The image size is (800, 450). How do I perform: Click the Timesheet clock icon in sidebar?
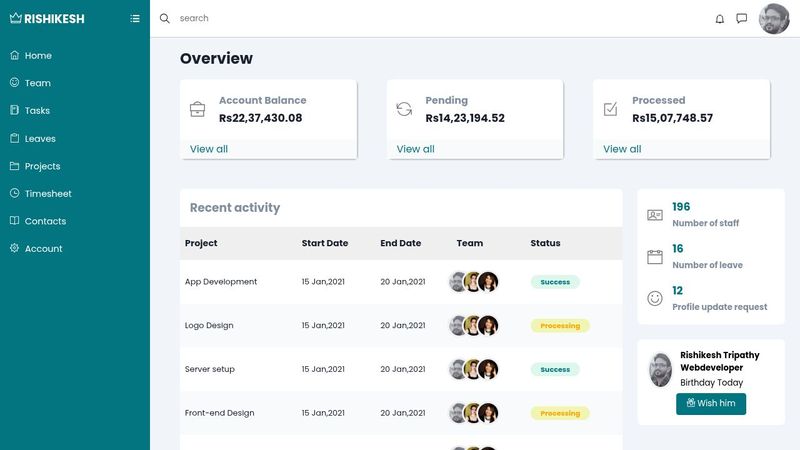click(x=14, y=193)
